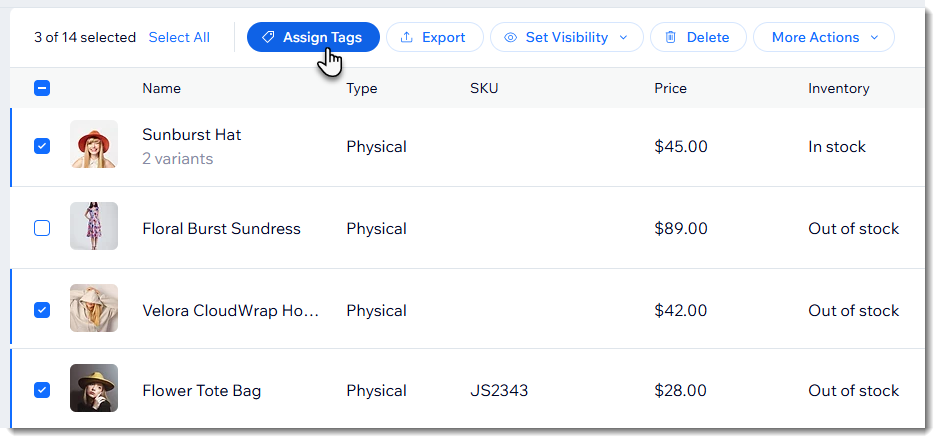
Task: Click the Export upload arrow icon
Action: pyautogui.click(x=406, y=37)
